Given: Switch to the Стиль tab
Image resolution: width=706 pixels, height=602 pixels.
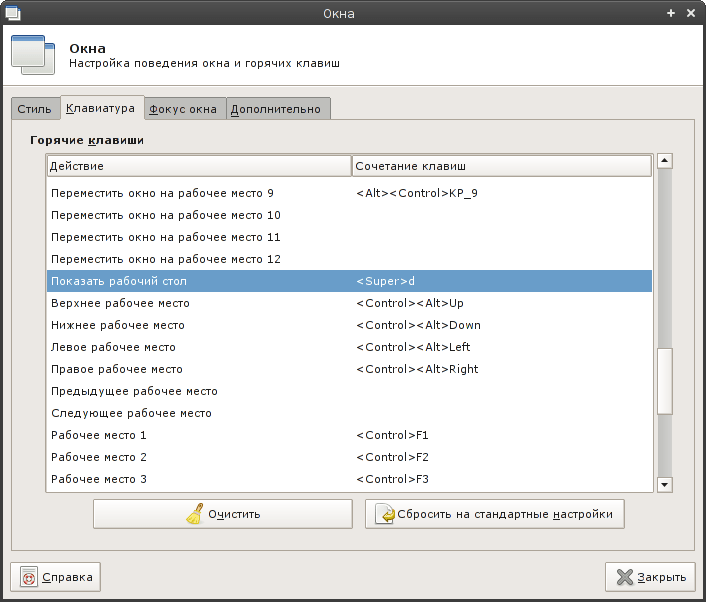Looking at the screenshot, I should (35, 108).
